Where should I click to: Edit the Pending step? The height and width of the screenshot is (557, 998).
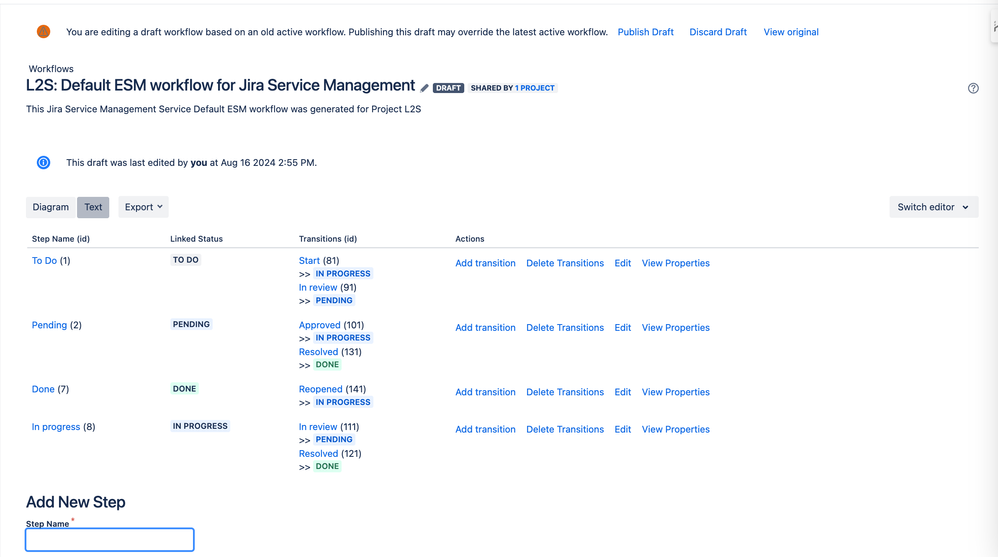[622, 327]
